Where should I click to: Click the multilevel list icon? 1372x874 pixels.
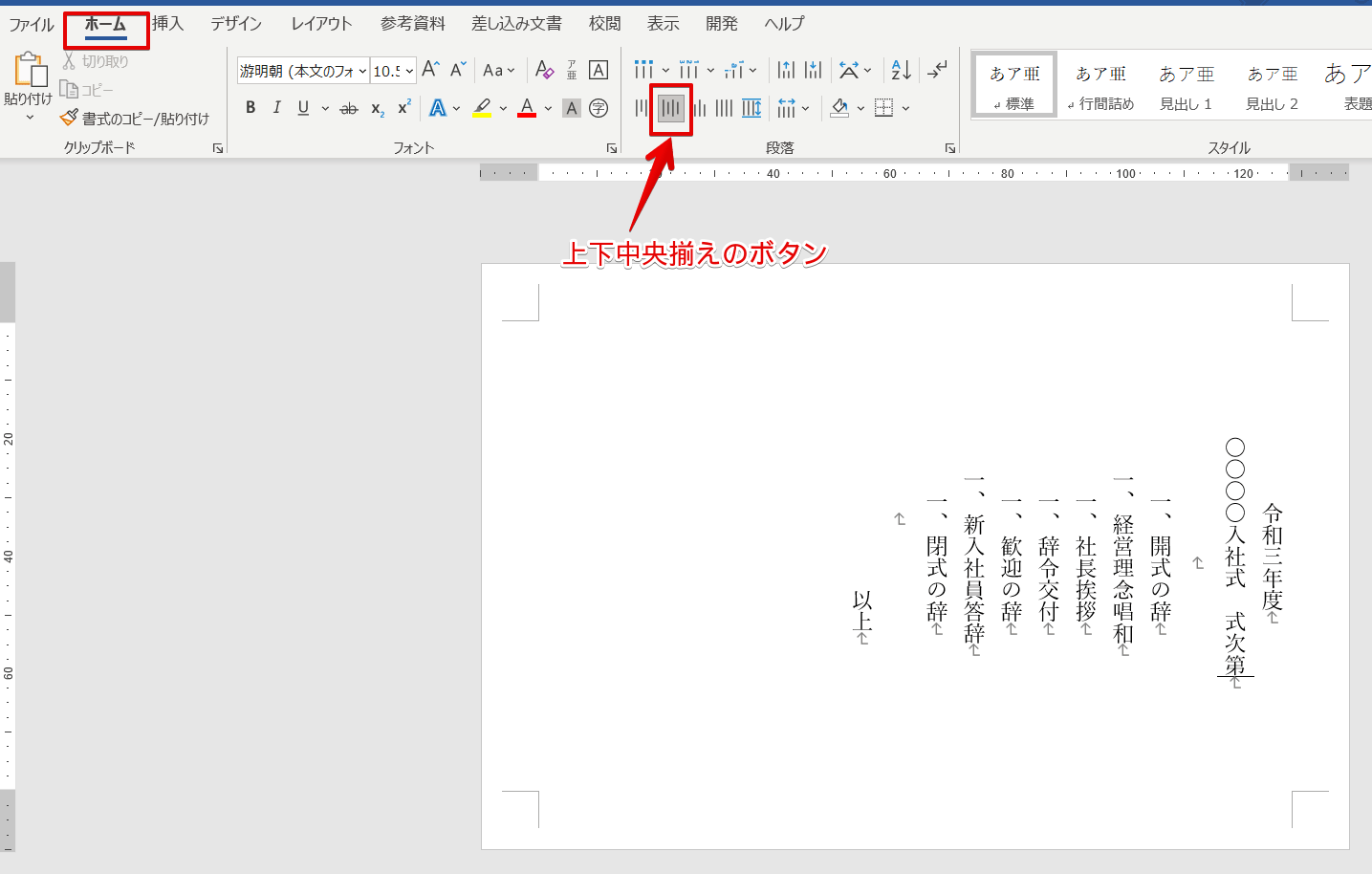click(x=733, y=70)
